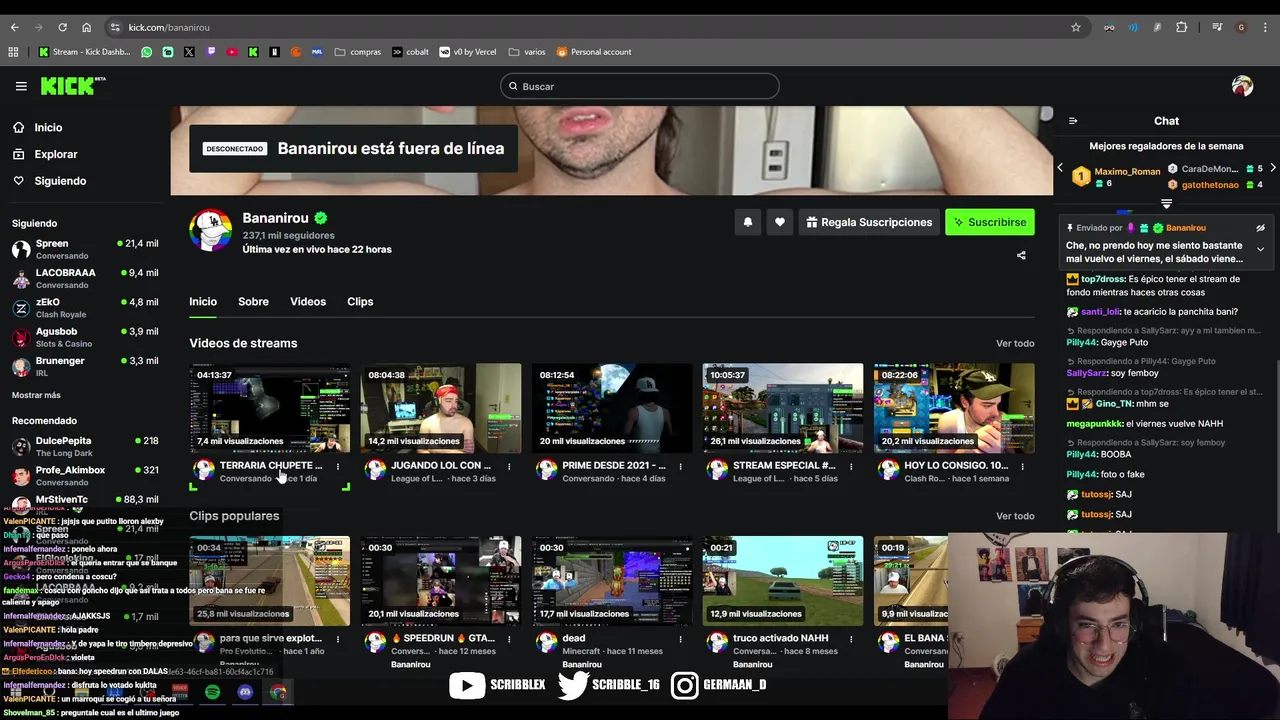
Task: Expand the pinned message chevron
Action: point(1260,249)
